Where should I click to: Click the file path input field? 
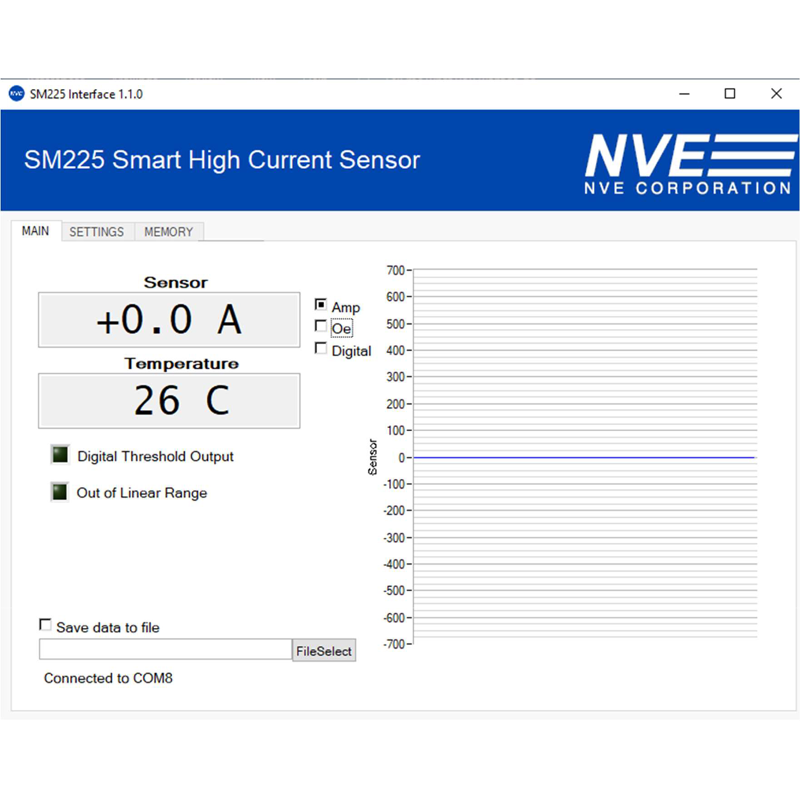tap(165, 649)
